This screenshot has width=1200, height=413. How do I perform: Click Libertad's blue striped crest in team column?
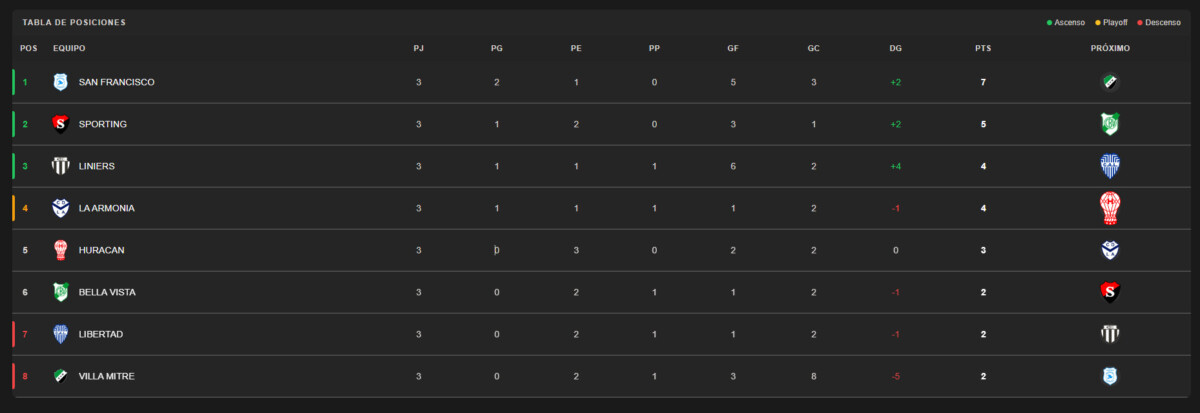click(x=60, y=334)
